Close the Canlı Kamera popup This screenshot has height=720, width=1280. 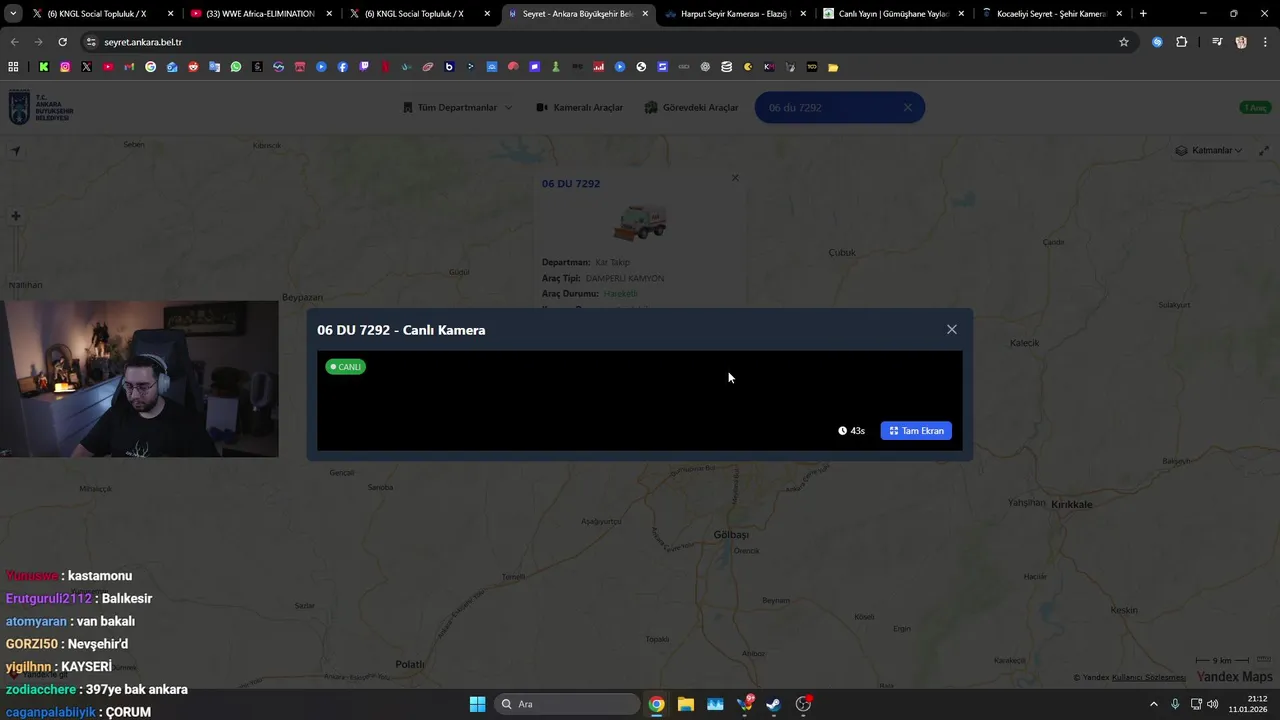(x=951, y=329)
